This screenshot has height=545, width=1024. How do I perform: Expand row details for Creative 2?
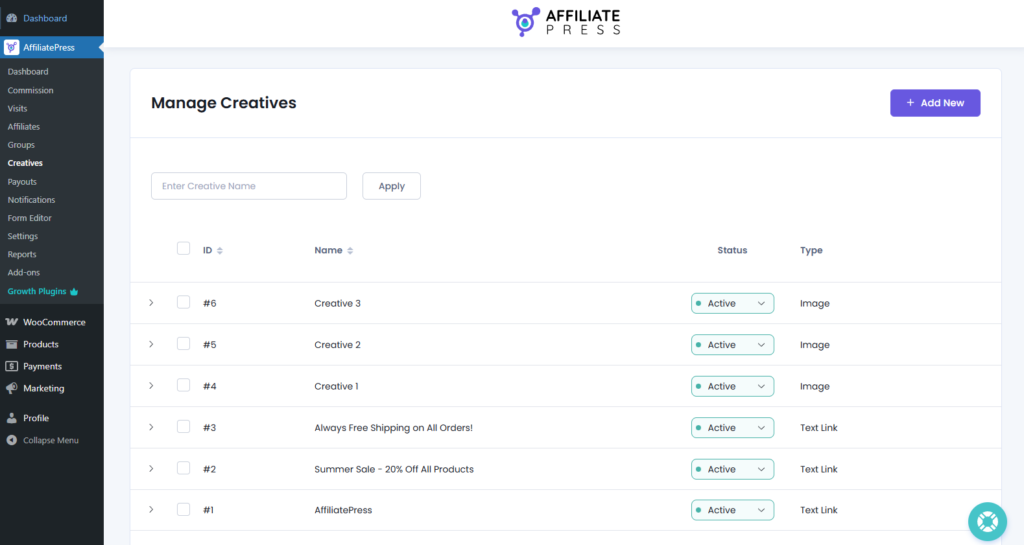151,344
